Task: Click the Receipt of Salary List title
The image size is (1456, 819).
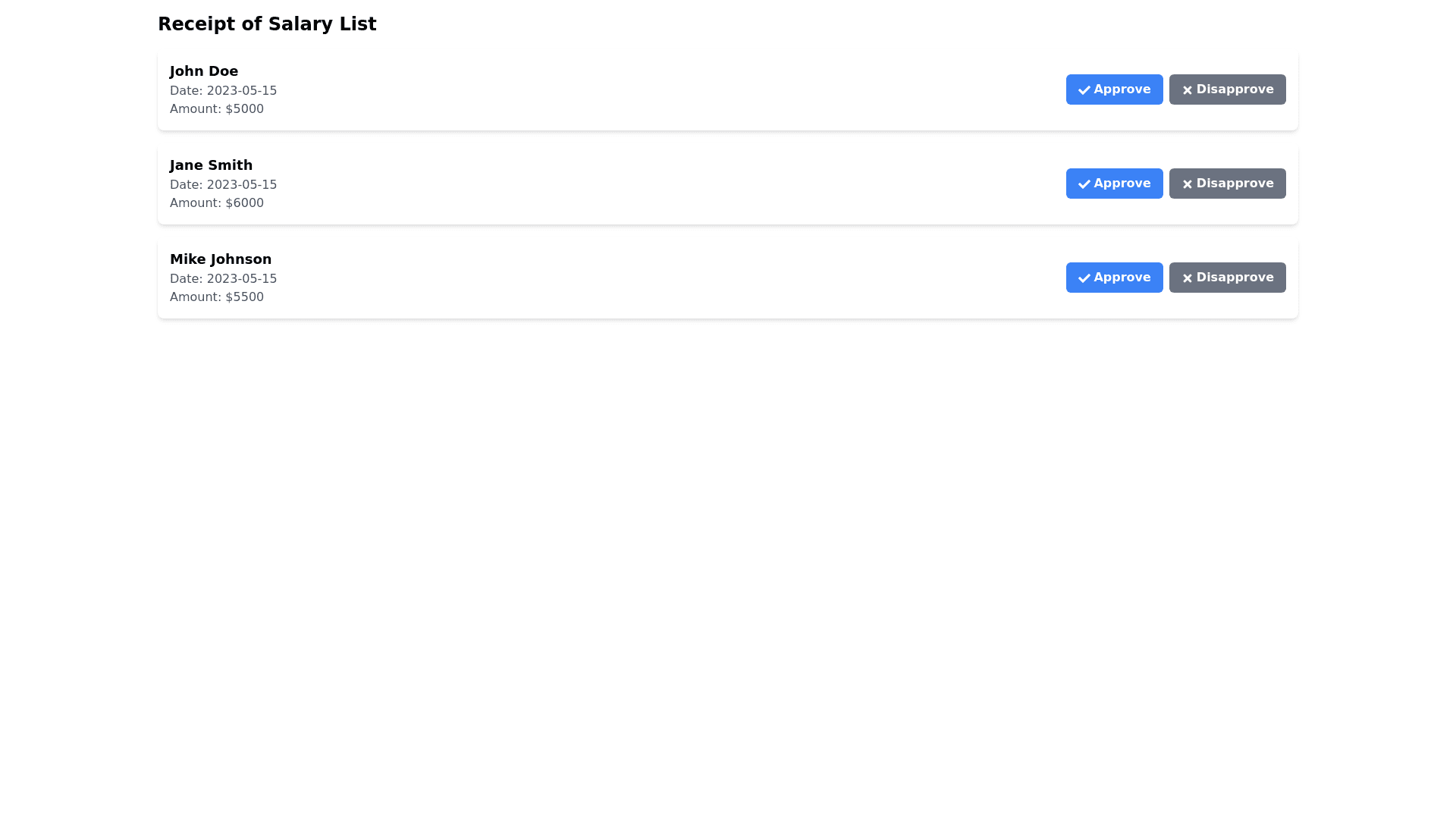Action: point(267,24)
